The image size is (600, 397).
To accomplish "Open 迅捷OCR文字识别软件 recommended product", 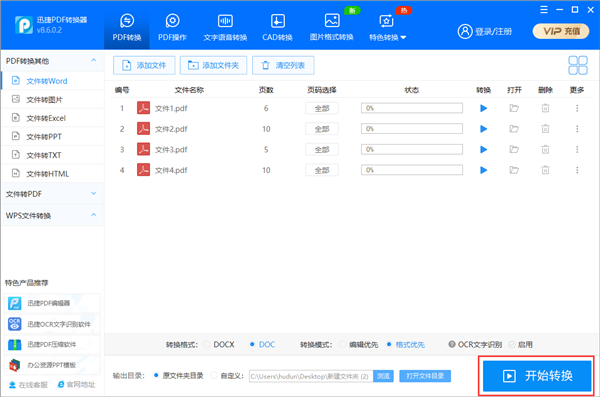I will click(x=52, y=324).
